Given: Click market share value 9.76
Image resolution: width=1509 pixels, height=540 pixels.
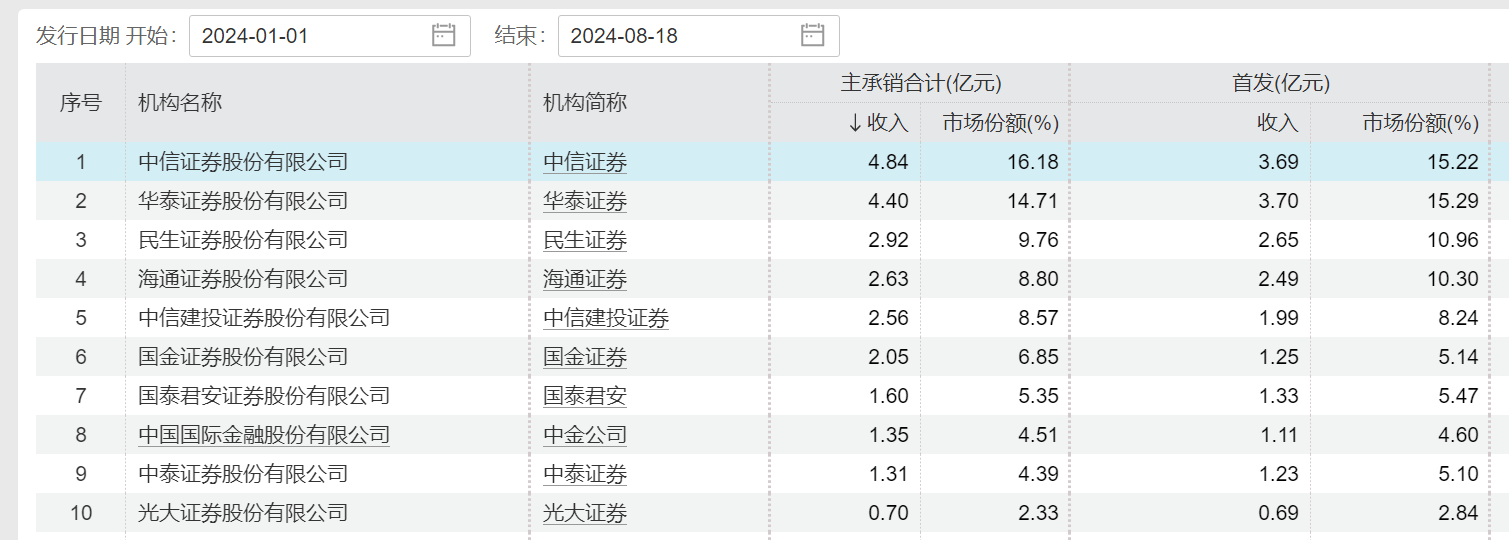Looking at the screenshot, I should coord(1037,240).
